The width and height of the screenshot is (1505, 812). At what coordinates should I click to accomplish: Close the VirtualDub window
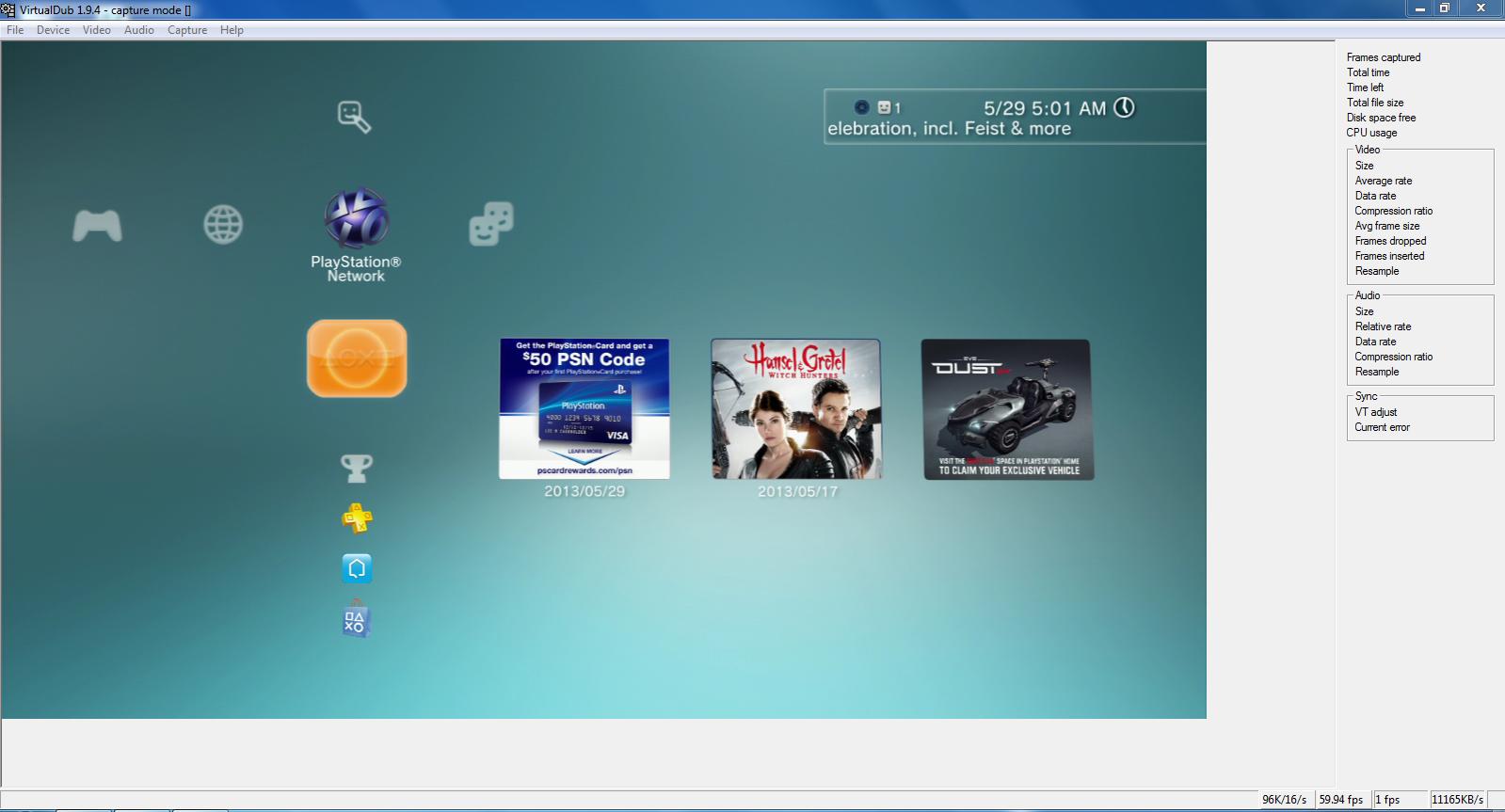pyautogui.click(x=1481, y=8)
